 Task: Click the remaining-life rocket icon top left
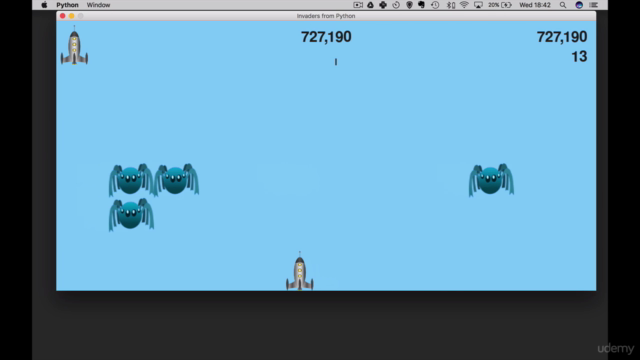coord(74,45)
